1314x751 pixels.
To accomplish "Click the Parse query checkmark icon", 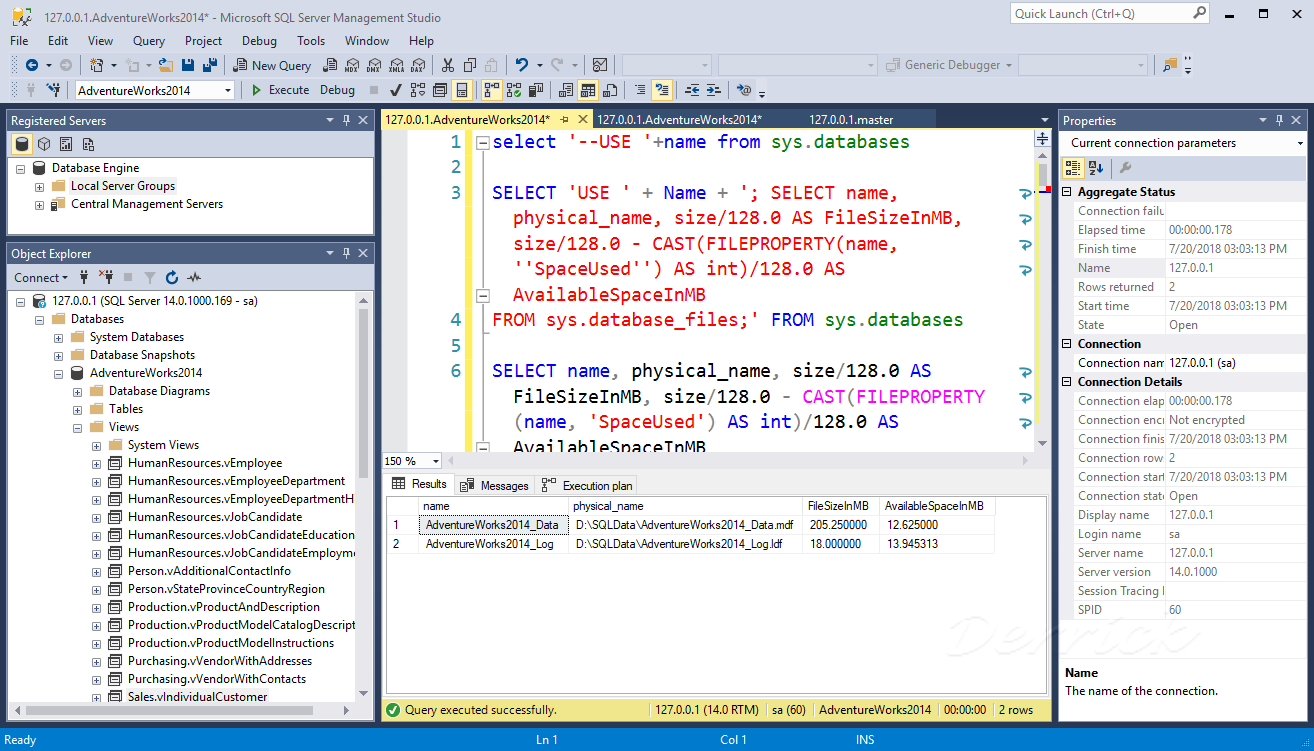I will click(x=396, y=90).
